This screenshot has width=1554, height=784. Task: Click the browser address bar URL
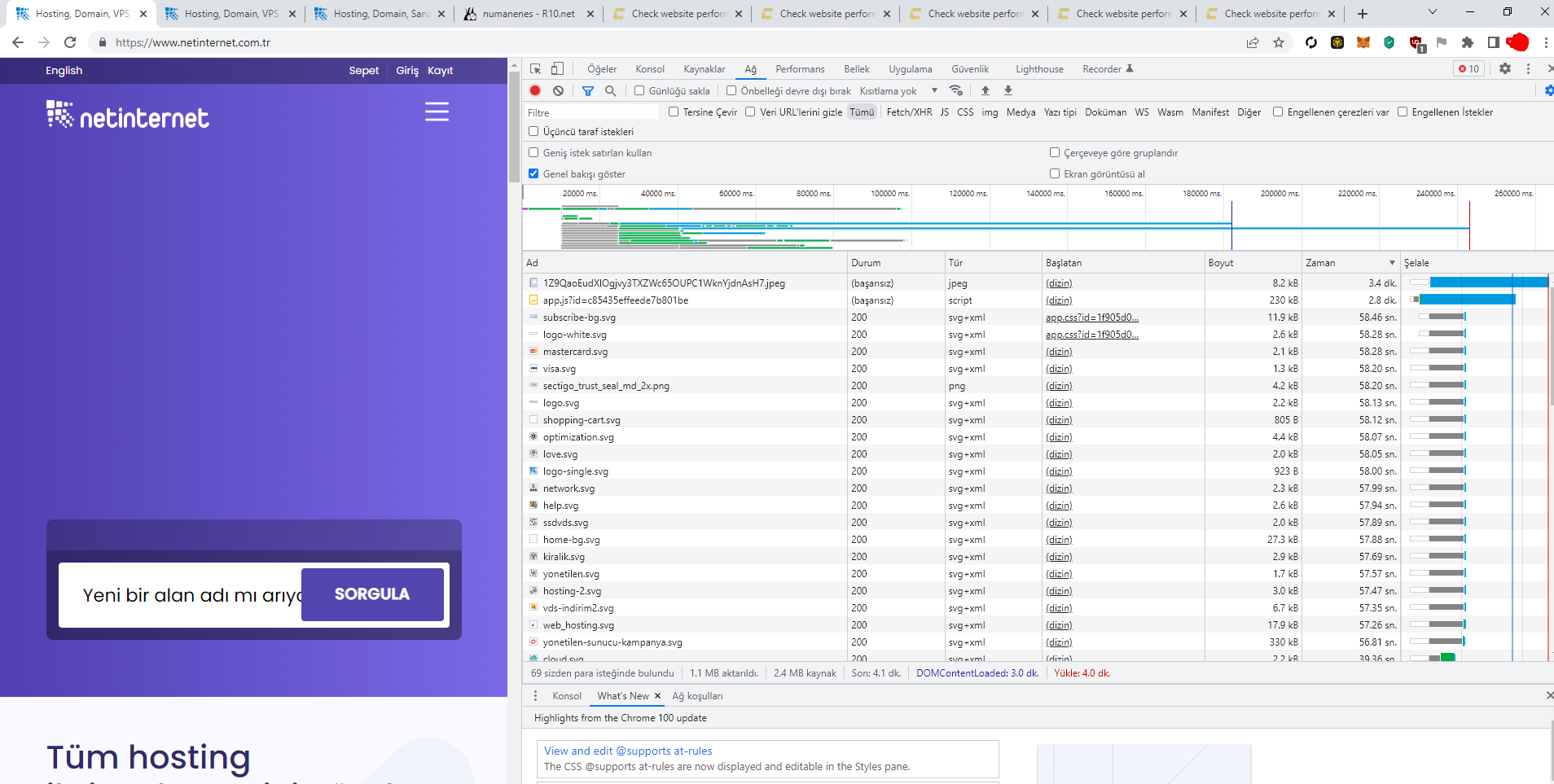click(193, 42)
